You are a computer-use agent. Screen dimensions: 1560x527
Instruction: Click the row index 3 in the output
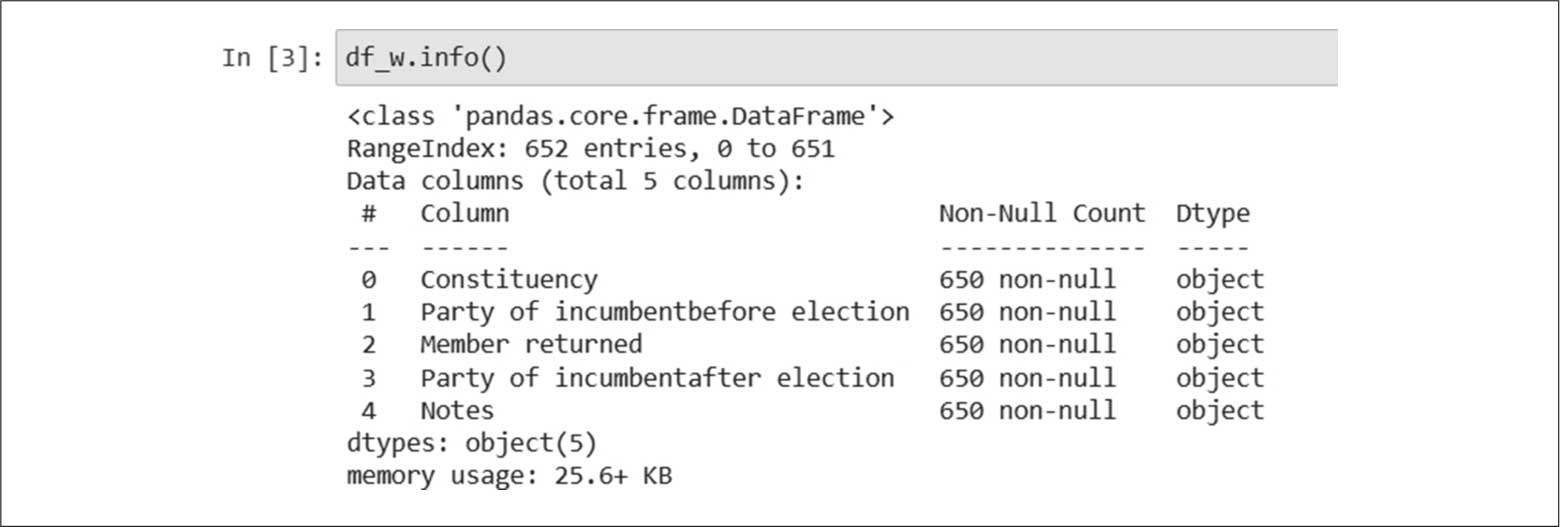(x=368, y=378)
